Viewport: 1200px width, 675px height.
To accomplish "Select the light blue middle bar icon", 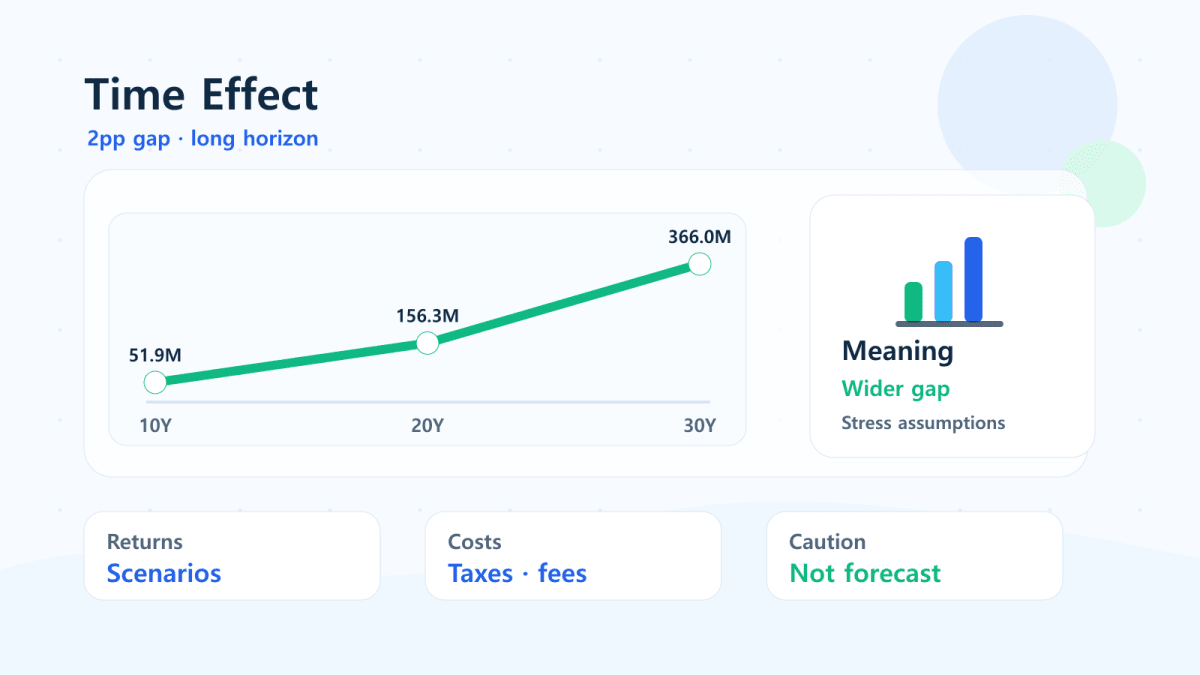I will tap(943, 291).
